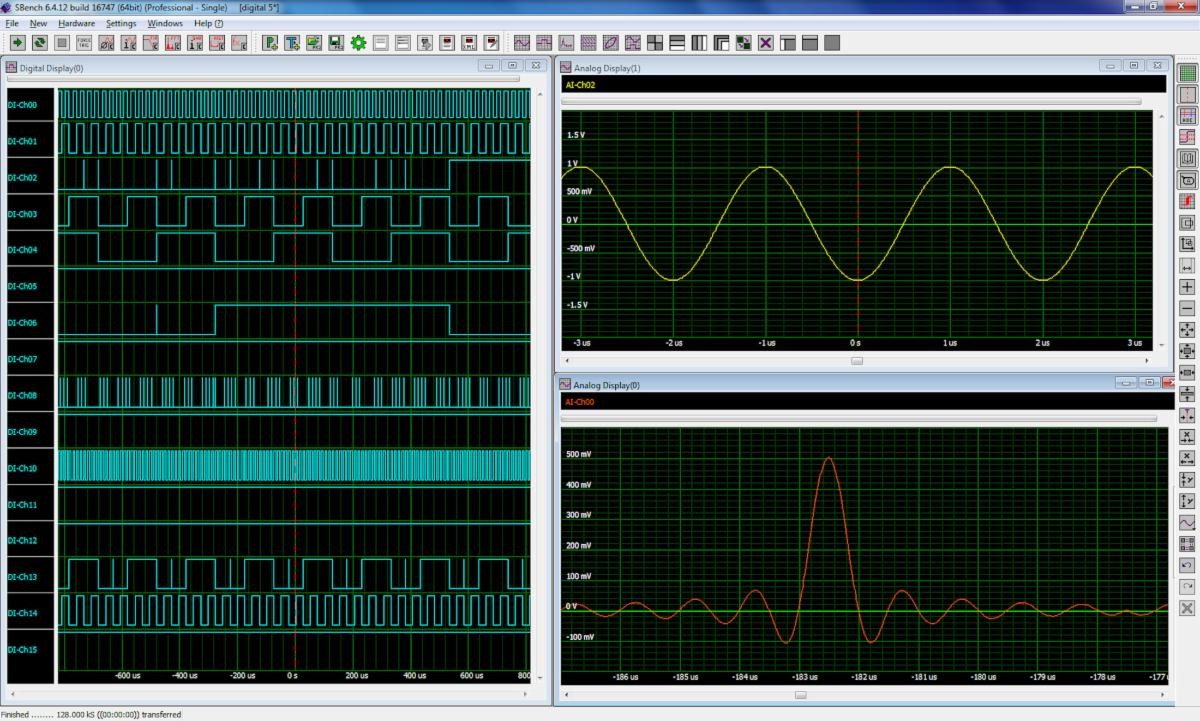Open the Settings menu
This screenshot has height=721, width=1200.
click(x=121, y=23)
